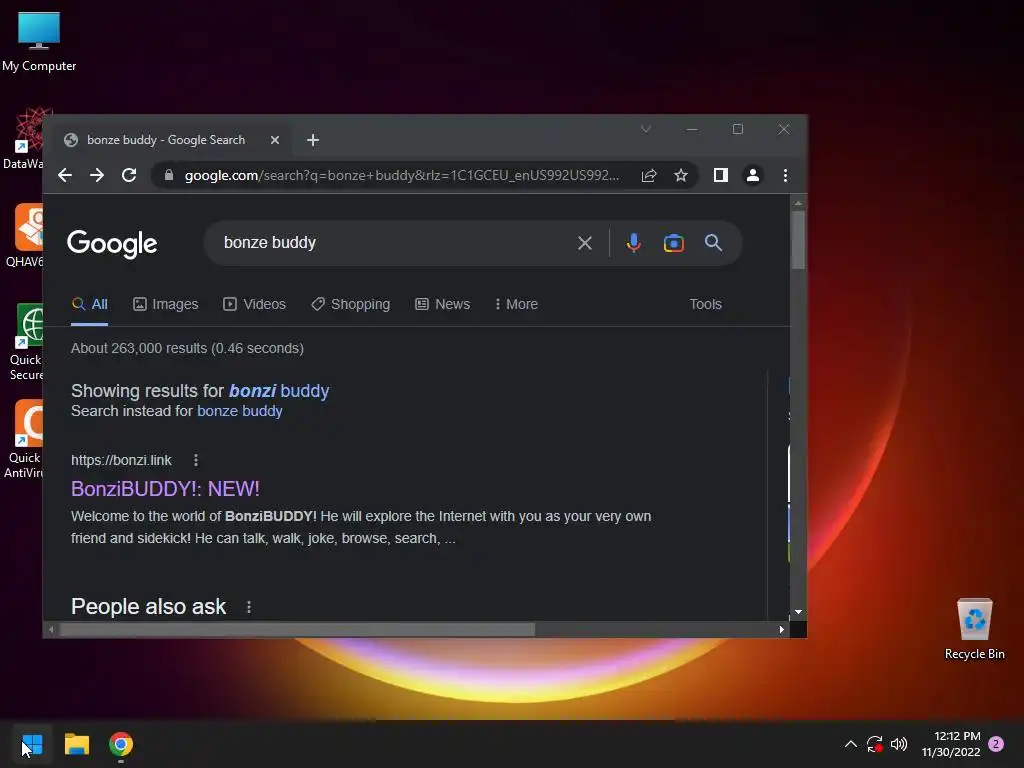Switch to Shopping results tab
This screenshot has width=1024, height=768.
click(351, 304)
